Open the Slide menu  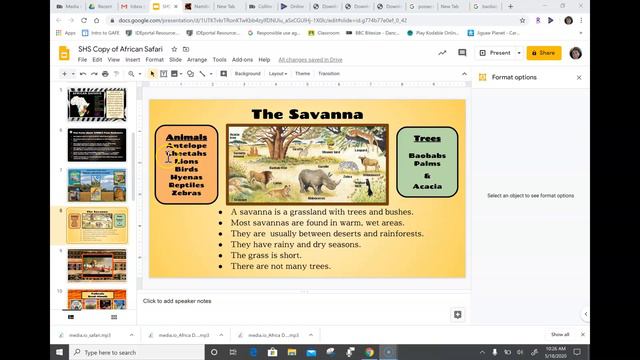pos(176,60)
